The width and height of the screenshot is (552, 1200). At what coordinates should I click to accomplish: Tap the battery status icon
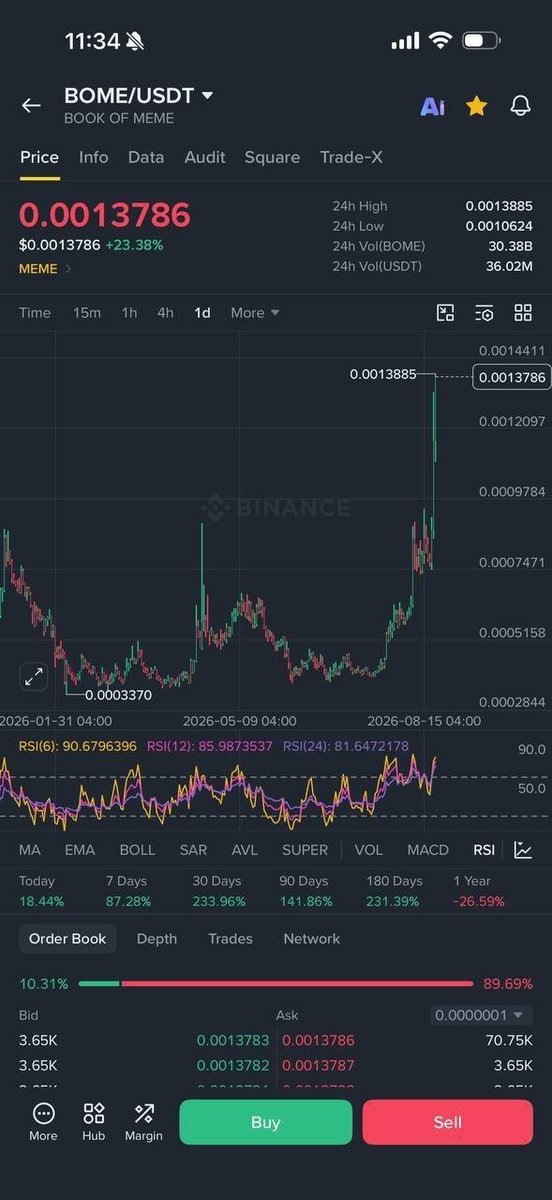point(480,41)
